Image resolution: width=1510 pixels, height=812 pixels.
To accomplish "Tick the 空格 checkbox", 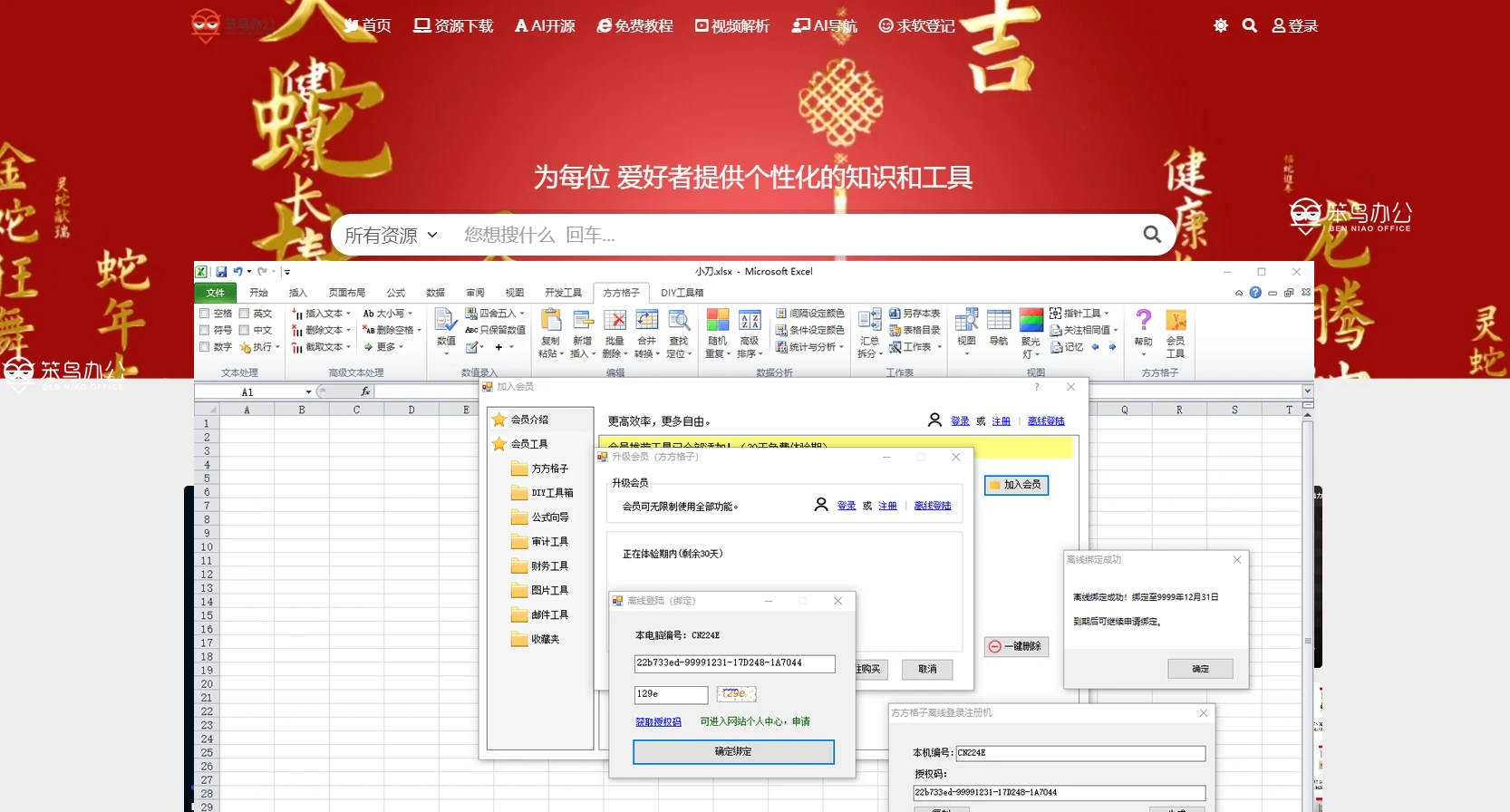I will pos(205,314).
